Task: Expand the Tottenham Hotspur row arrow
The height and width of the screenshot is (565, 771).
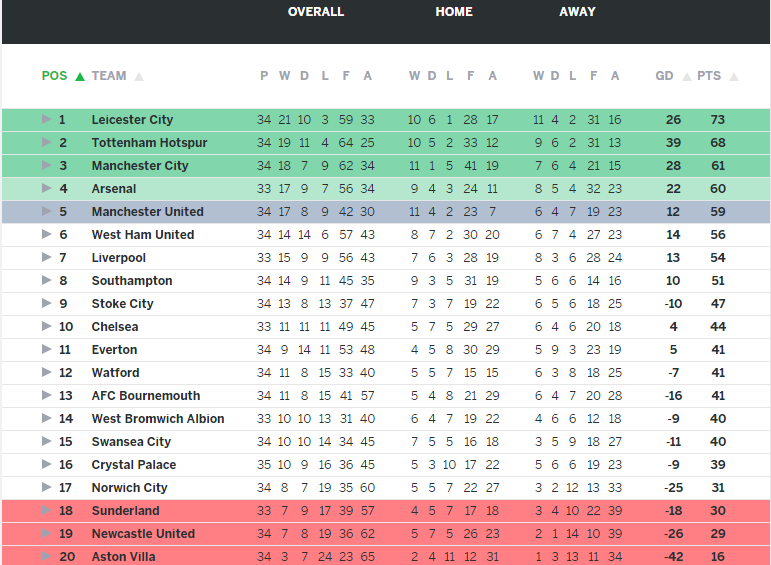Action: tap(46, 143)
